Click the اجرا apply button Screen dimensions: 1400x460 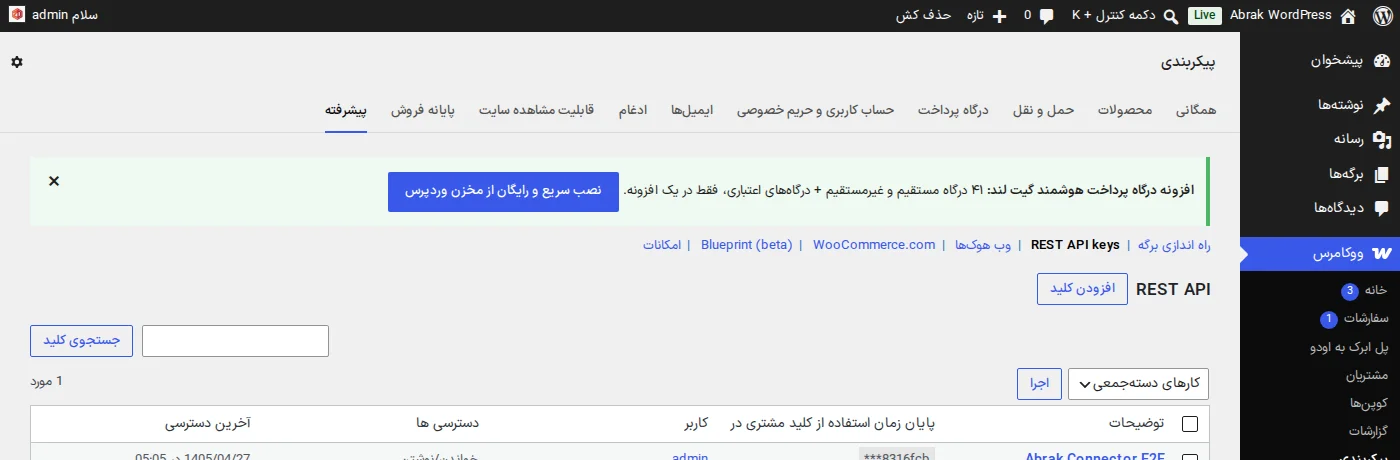click(x=1040, y=384)
